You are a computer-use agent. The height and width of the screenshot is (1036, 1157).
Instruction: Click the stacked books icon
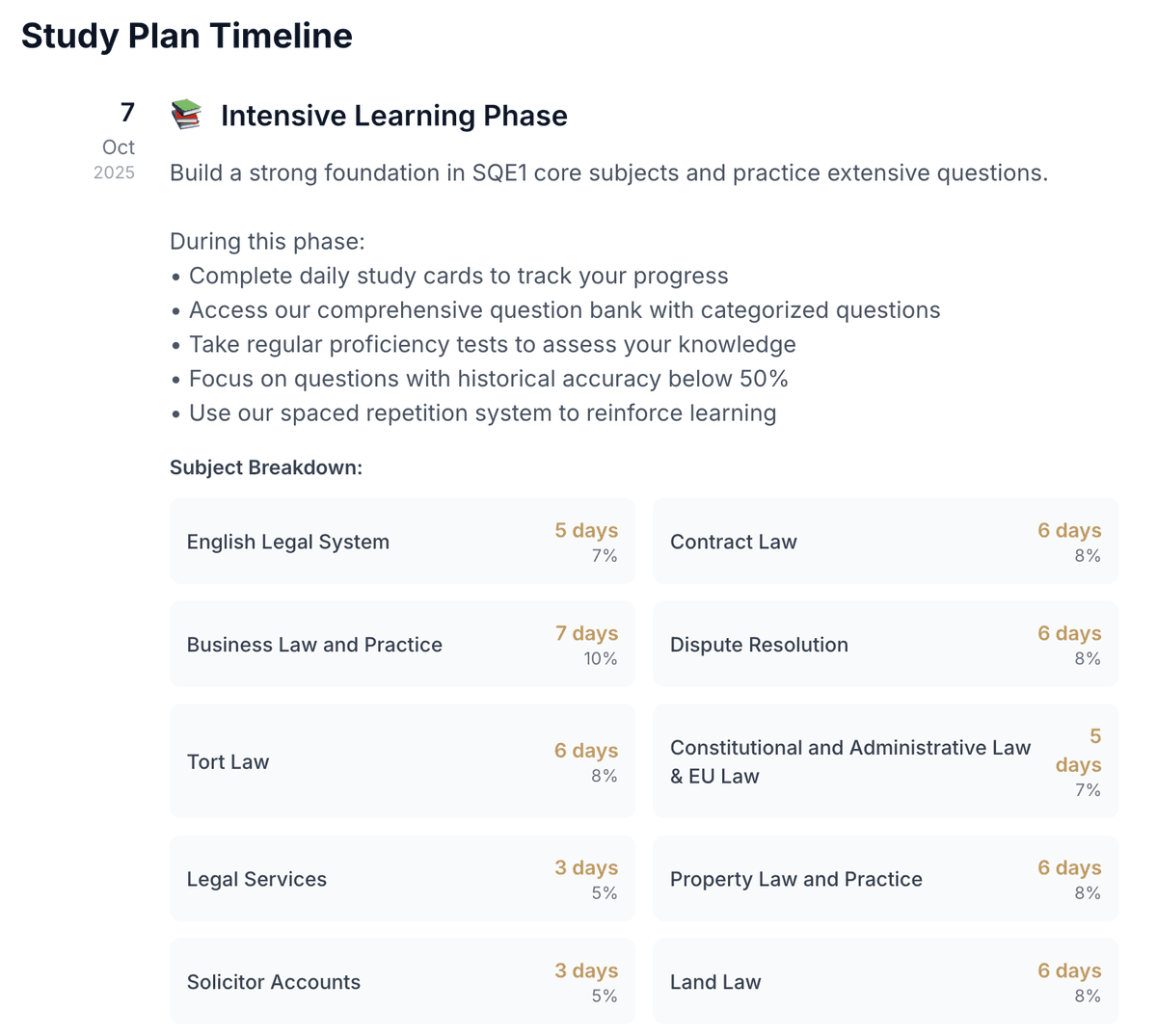coord(186,115)
